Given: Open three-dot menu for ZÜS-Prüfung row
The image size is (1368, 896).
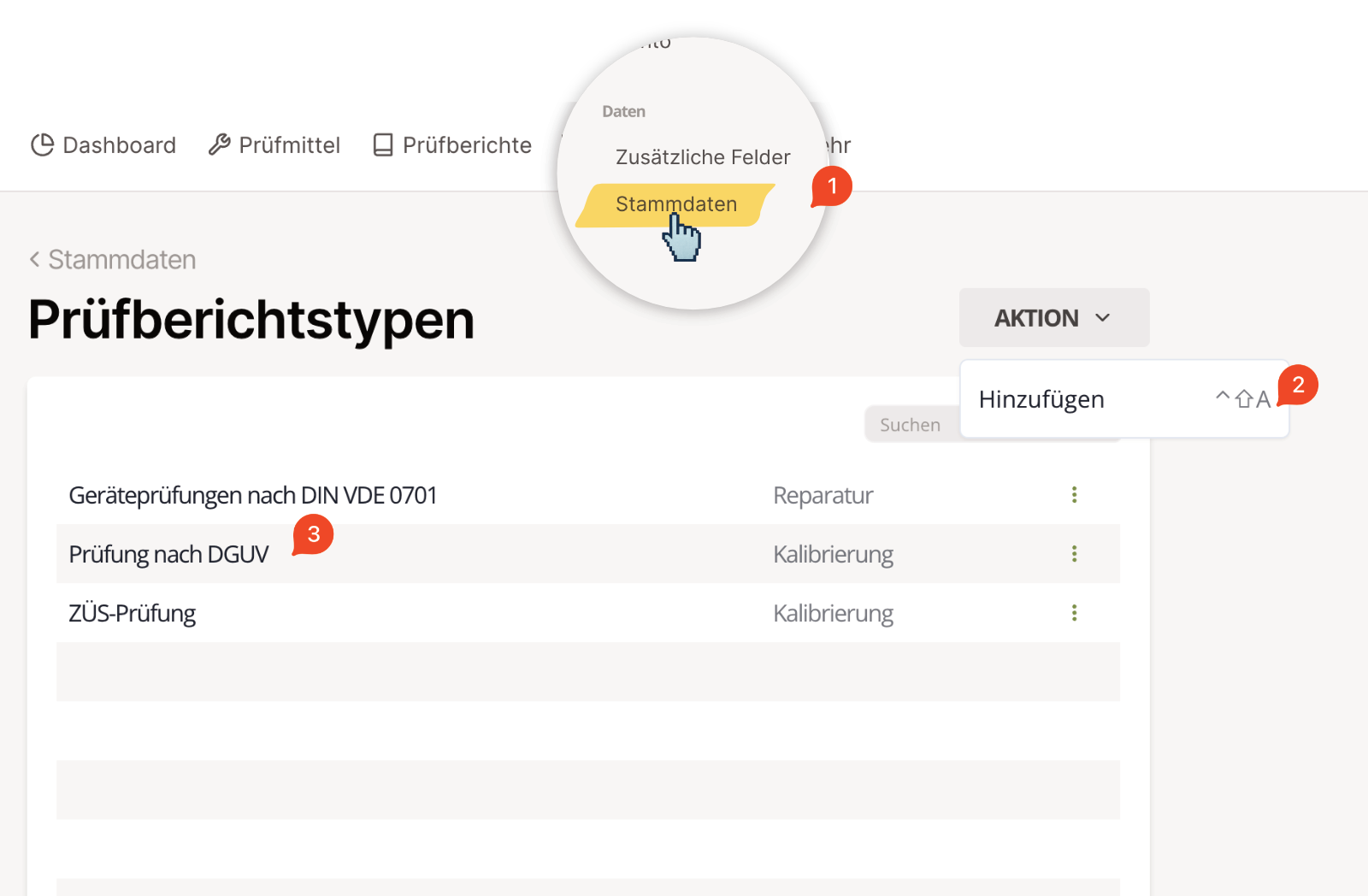Looking at the screenshot, I should [1074, 613].
